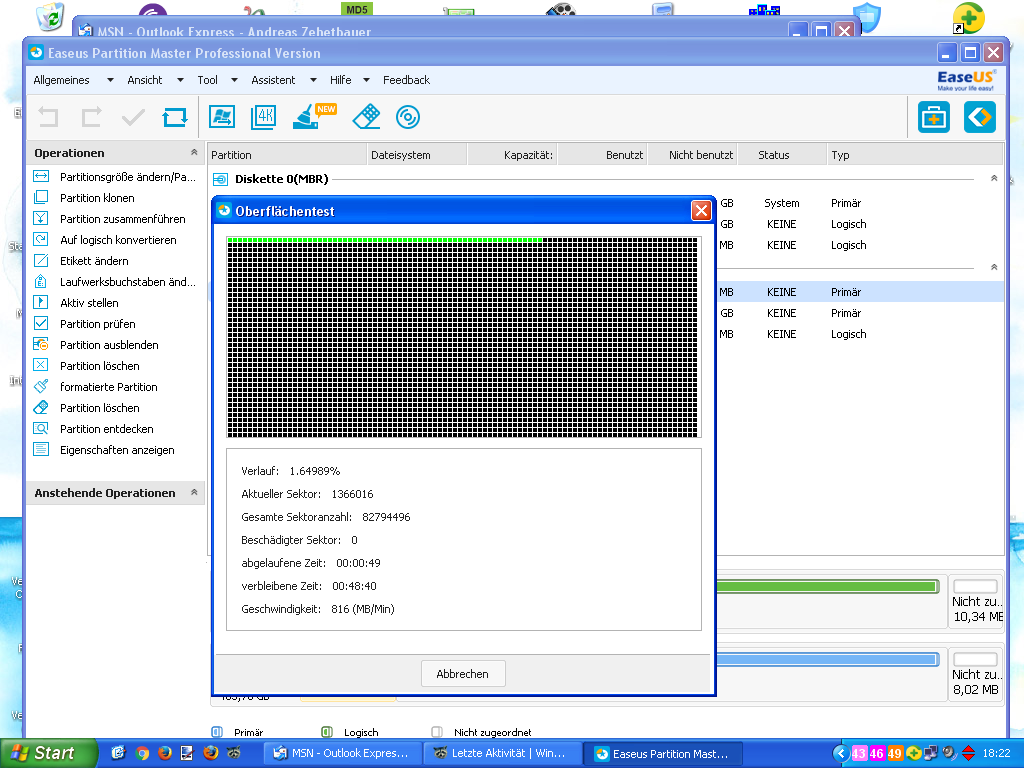Collapse the second disk group chevron
This screenshot has height=768, width=1024.
click(994, 267)
